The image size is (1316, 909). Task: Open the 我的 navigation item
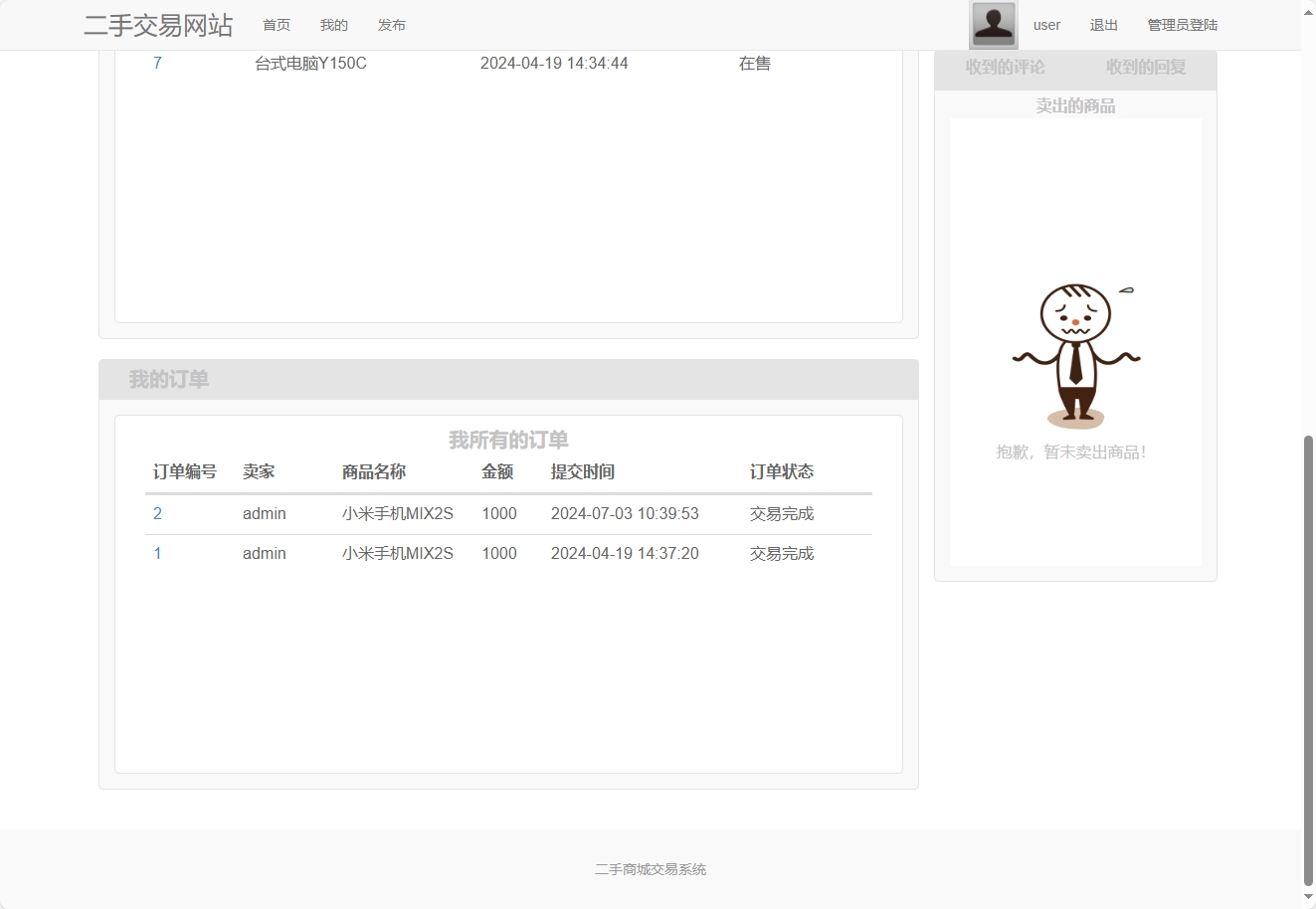pyautogui.click(x=333, y=25)
